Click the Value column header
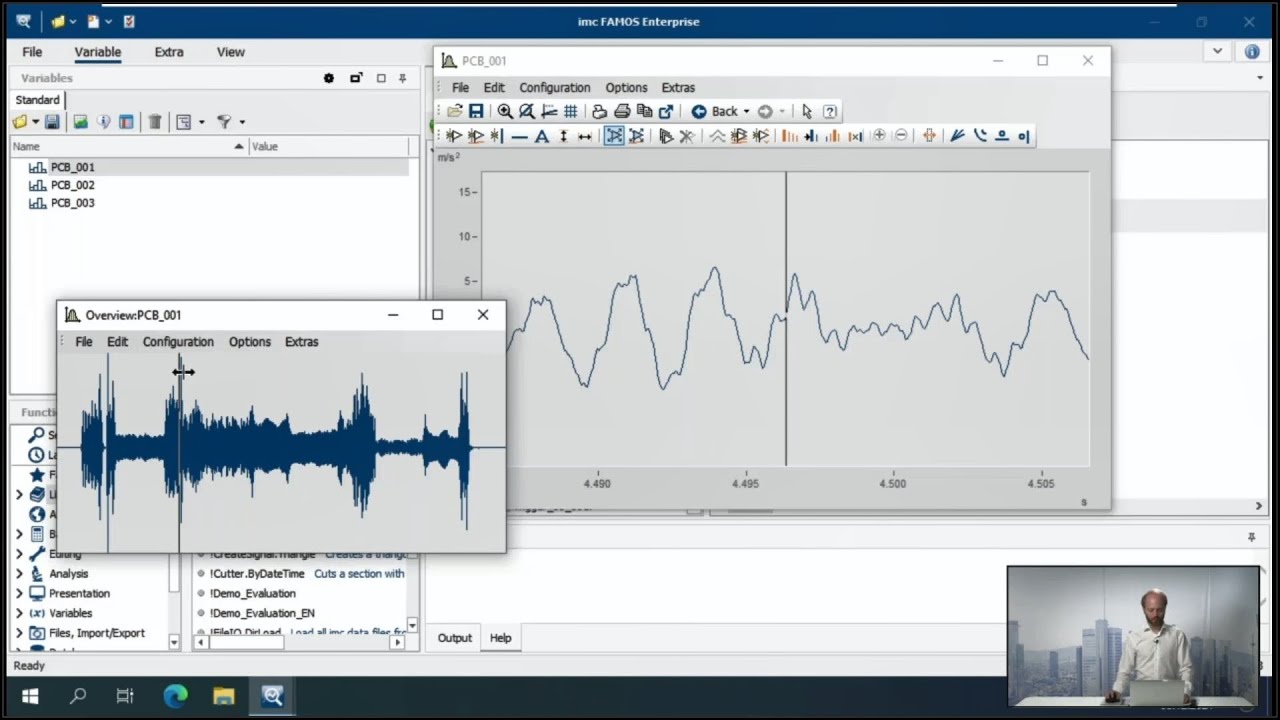Image resolution: width=1280 pixels, height=720 pixels. 330,146
